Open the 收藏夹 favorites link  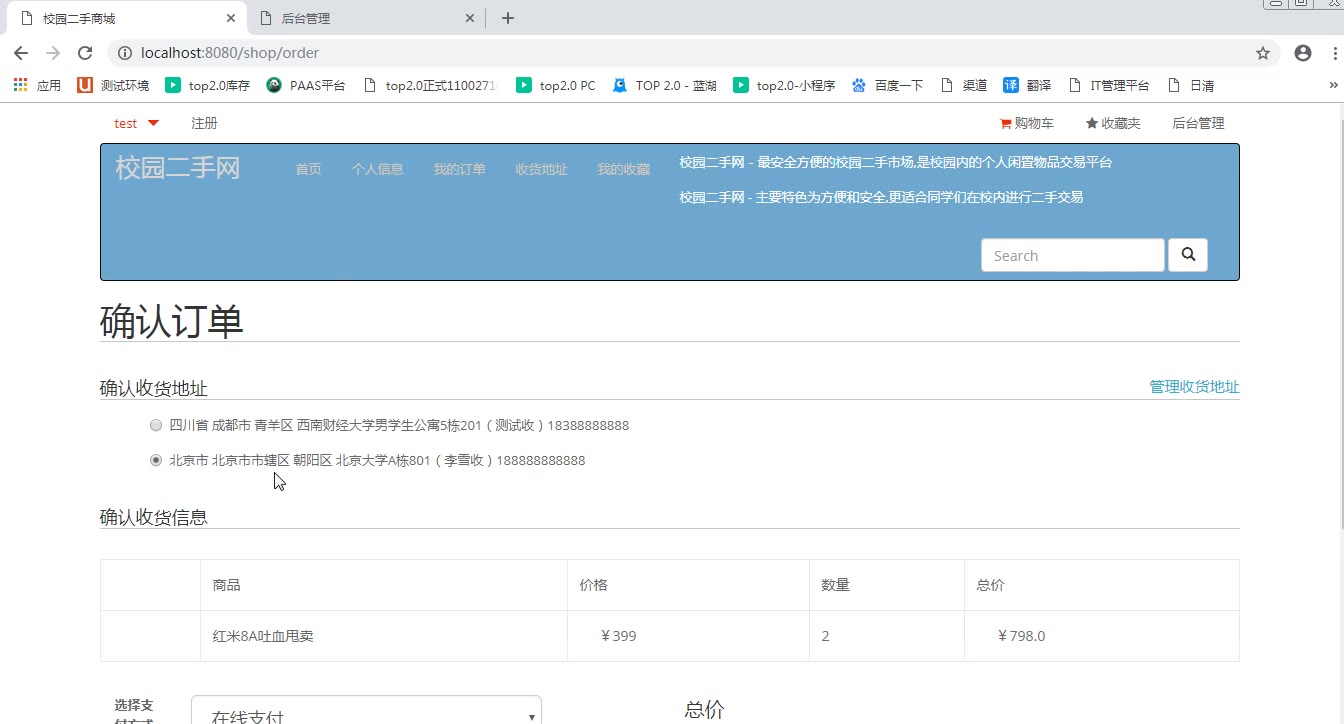[1113, 123]
